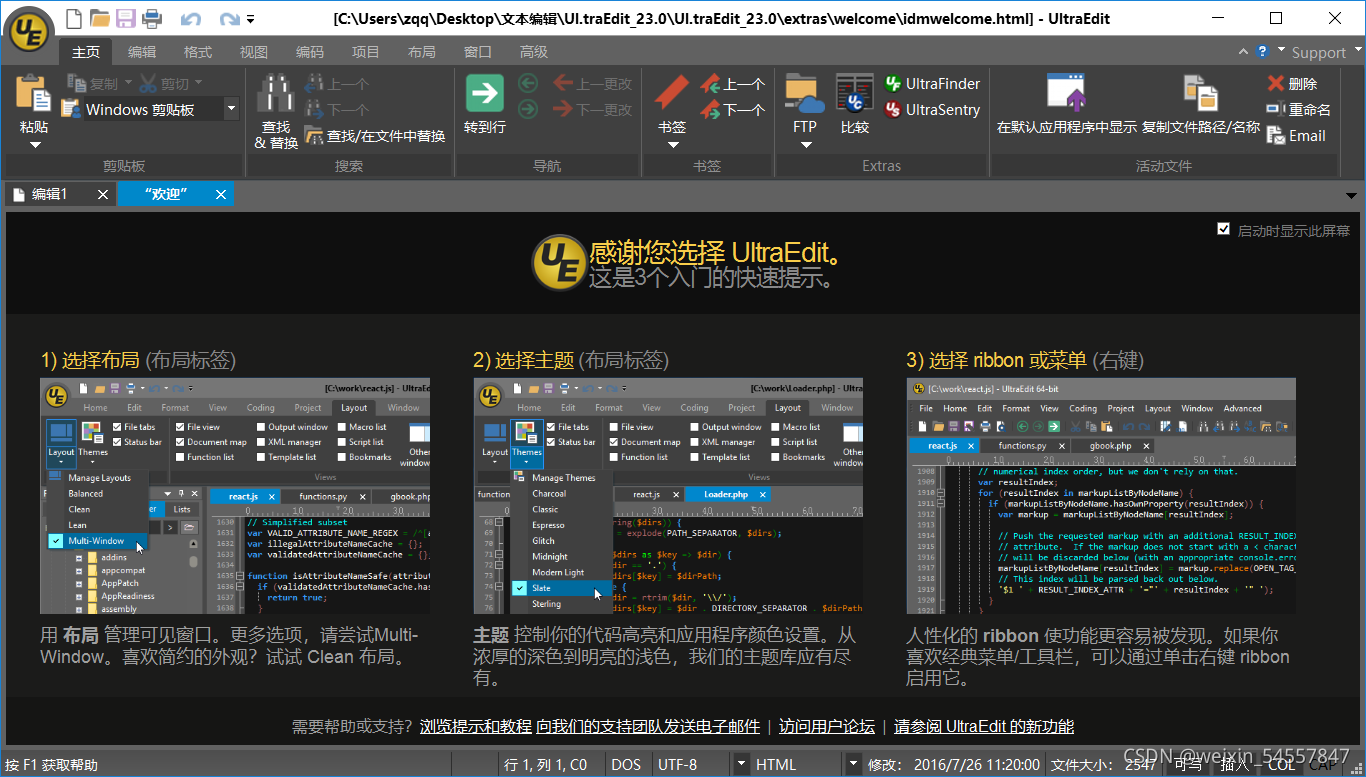This screenshot has height=777, width=1366.
Task: Jump to 下一更改 next change
Action: [x=592, y=110]
